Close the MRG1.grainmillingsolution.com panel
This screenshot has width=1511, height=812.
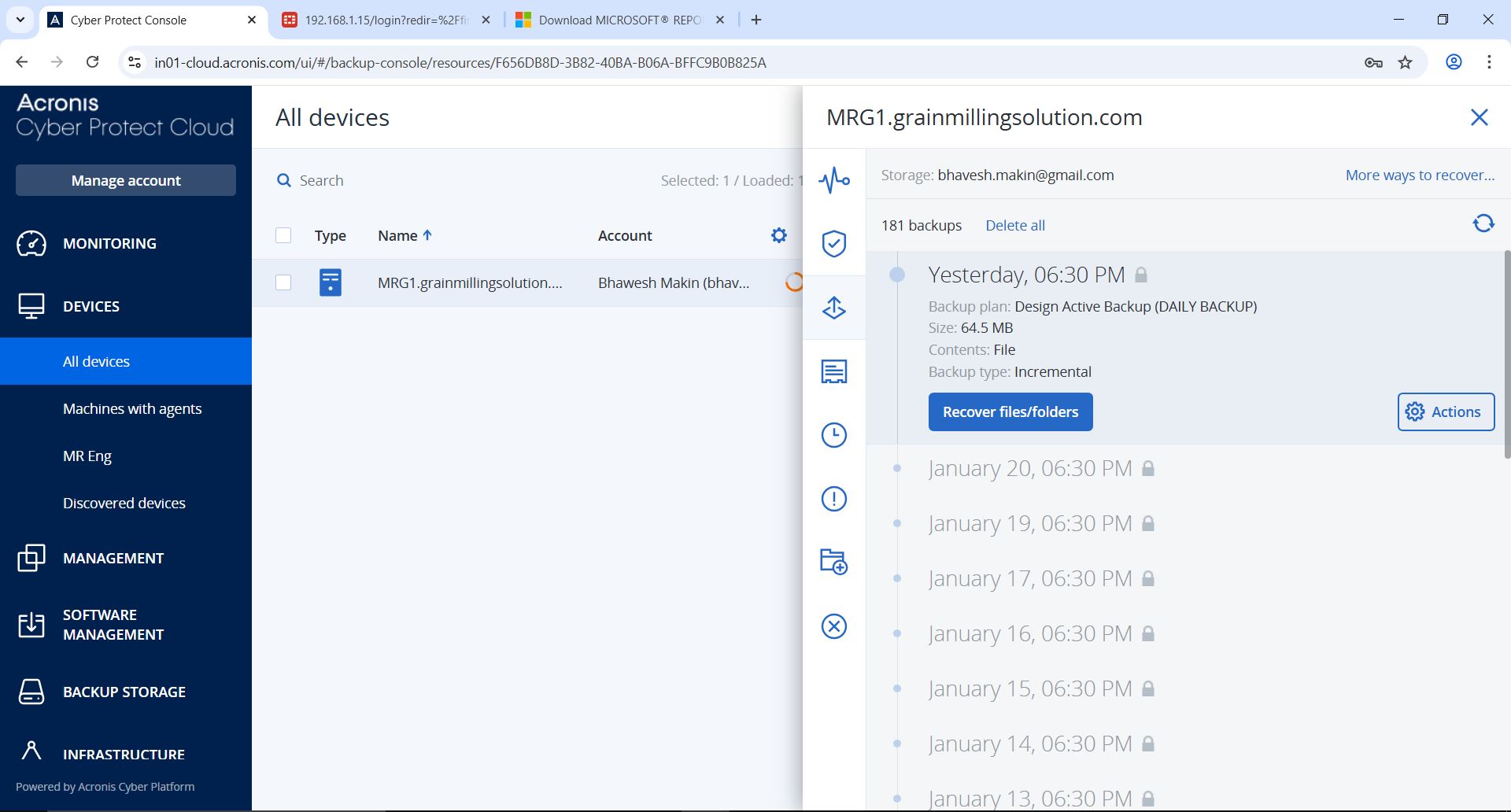tap(1480, 117)
